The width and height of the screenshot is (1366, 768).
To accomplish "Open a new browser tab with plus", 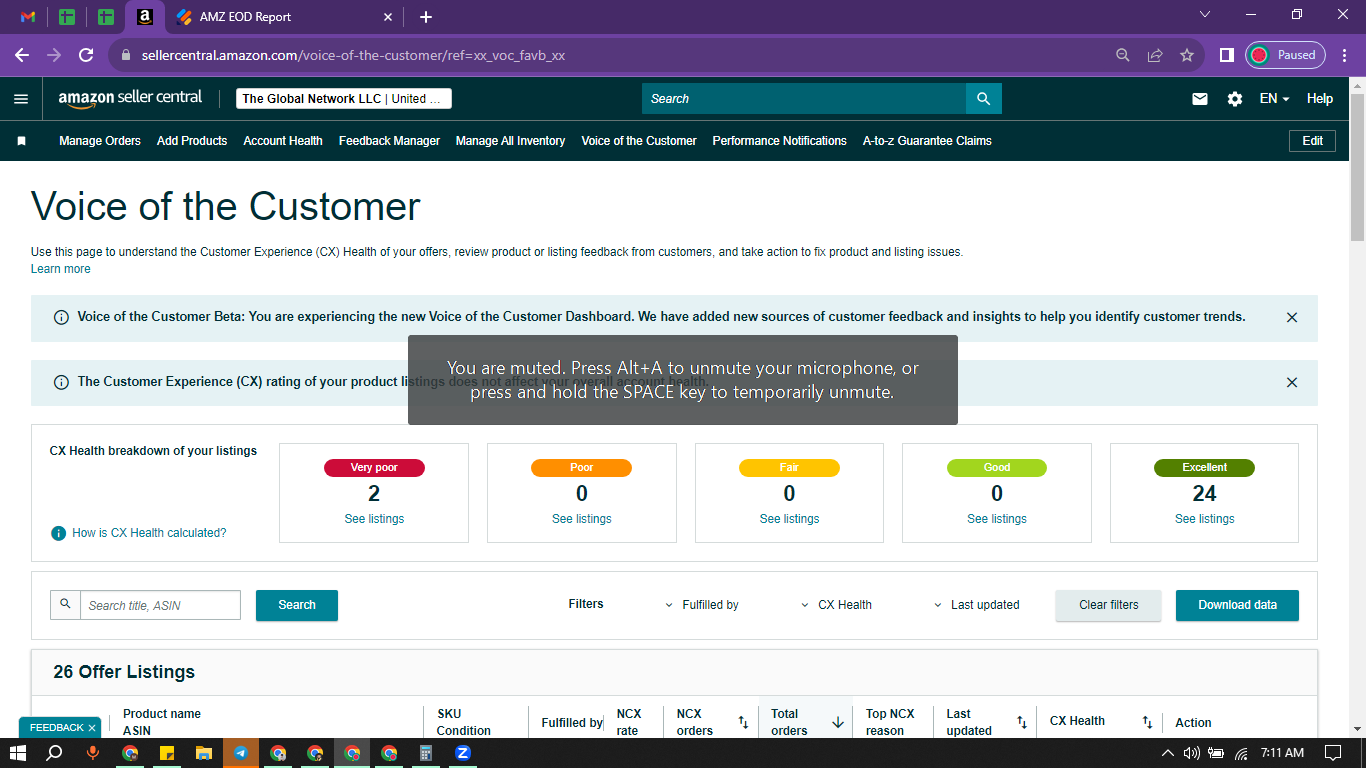I will tap(426, 17).
